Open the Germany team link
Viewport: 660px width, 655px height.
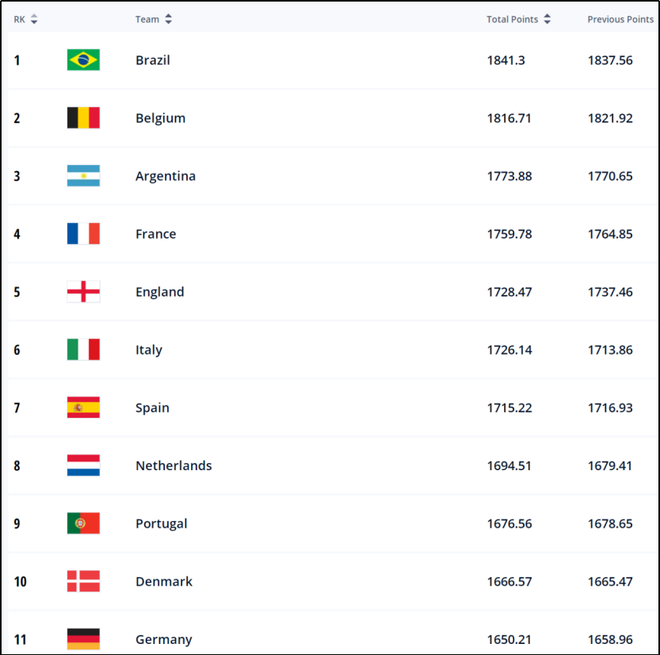pyautogui.click(x=164, y=639)
